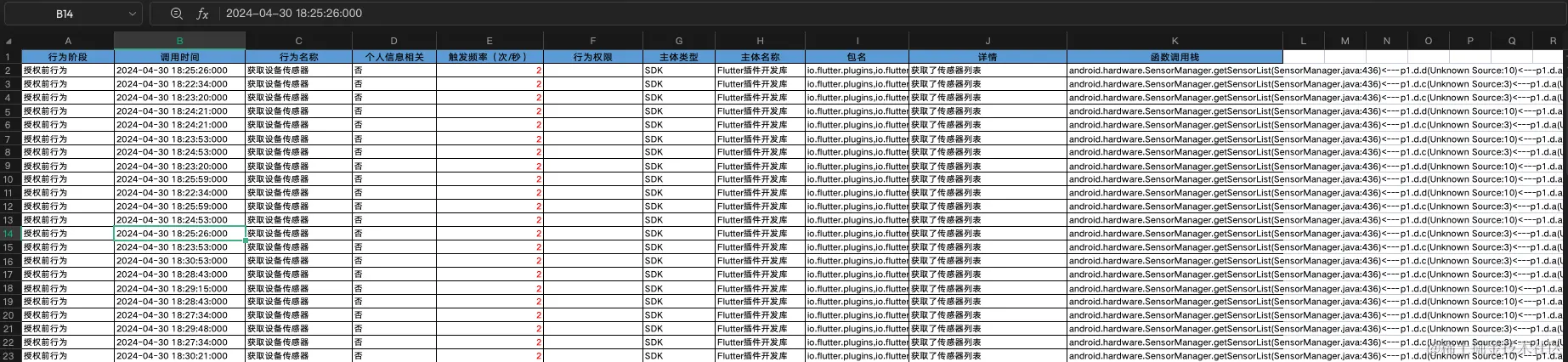This screenshot has width=1568, height=362.
Task: Select row 23 header number
Action: coord(10,356)
